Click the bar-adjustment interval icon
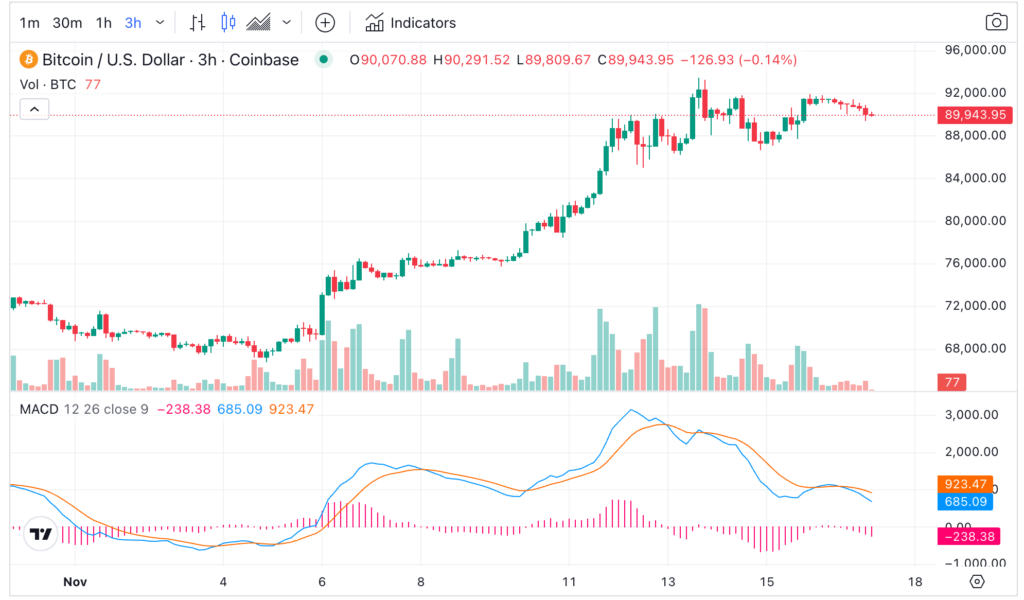This screenshot has width=1024, height=600. click(x=196, y=22)
